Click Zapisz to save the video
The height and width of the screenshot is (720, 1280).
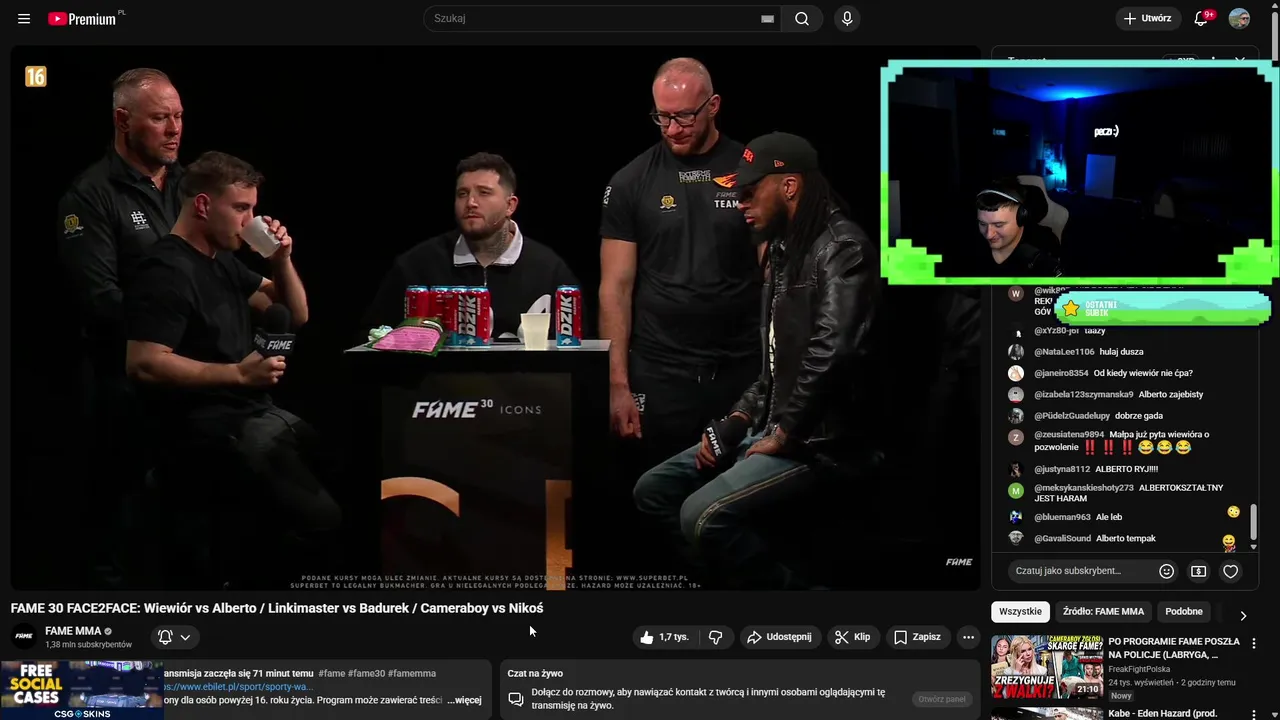[x=917, y=637]
